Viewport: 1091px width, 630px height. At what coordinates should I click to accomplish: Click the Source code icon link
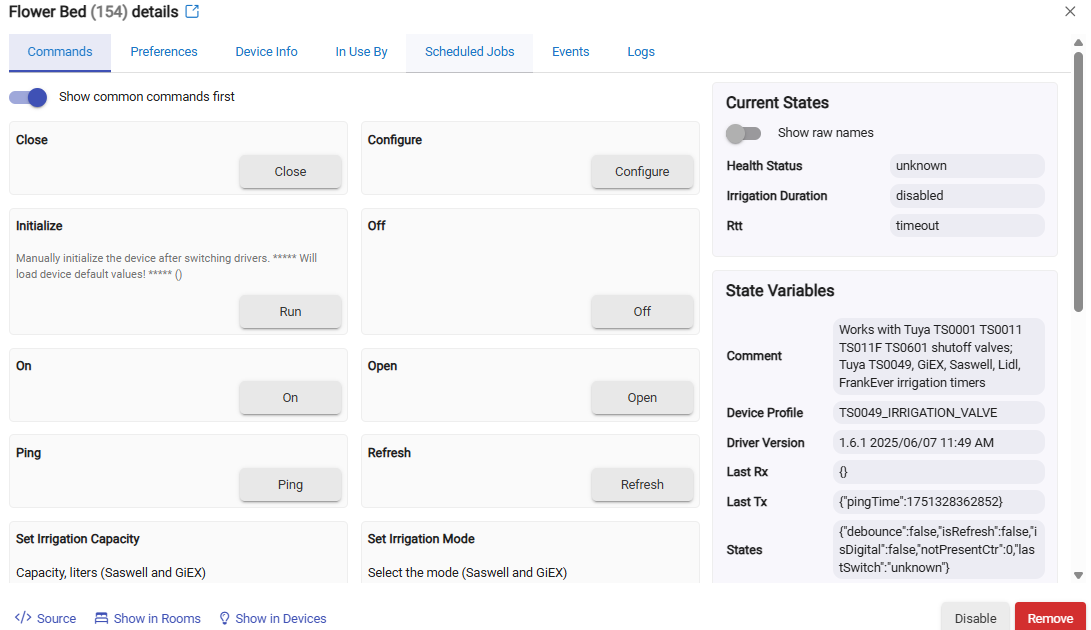click(46, 618)
